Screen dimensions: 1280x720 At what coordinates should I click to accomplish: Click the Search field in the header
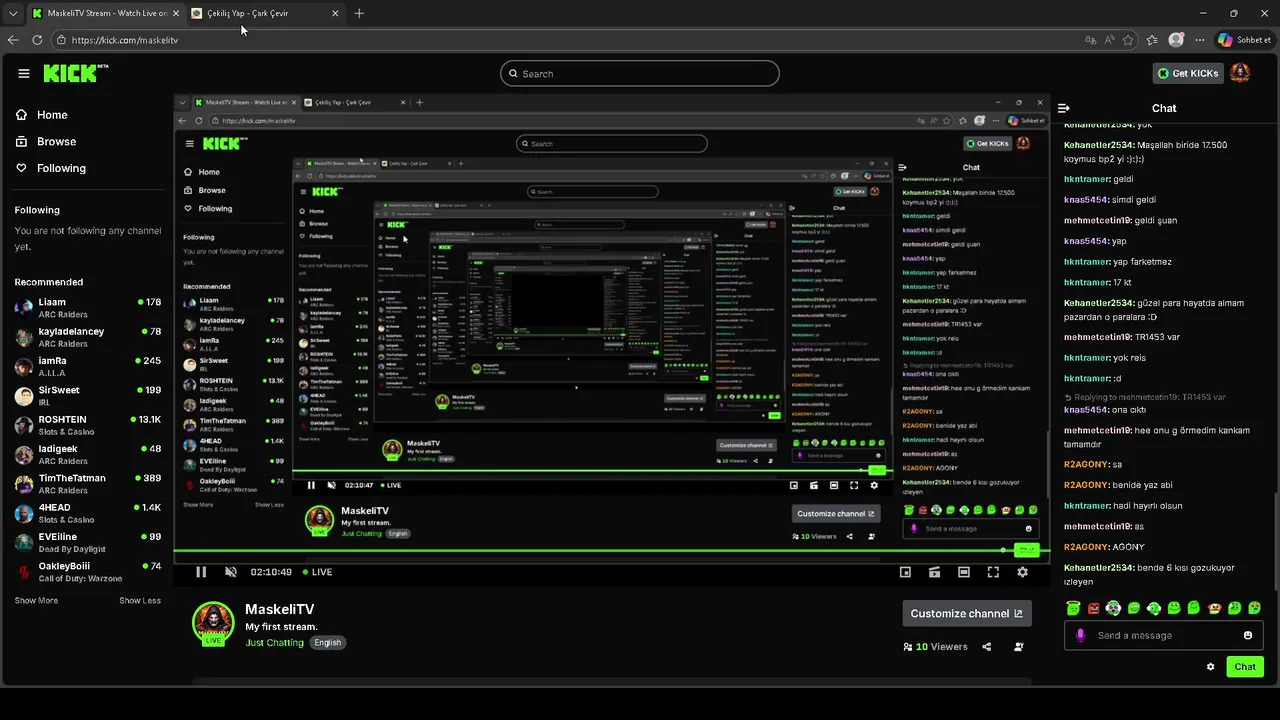click(x=640, y=73)
